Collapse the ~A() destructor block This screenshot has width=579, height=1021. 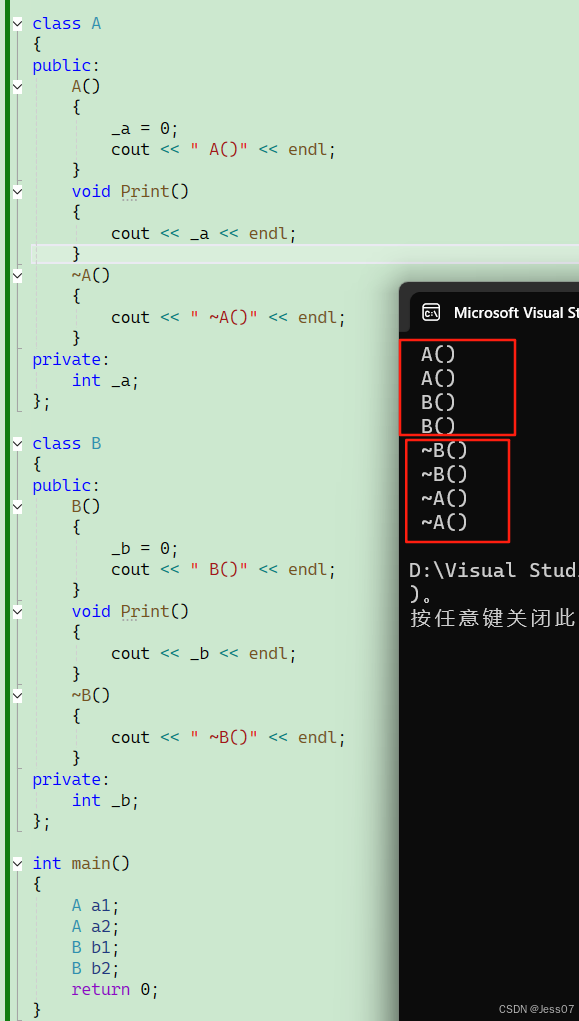pyautogui.click(x=17, y=276)
